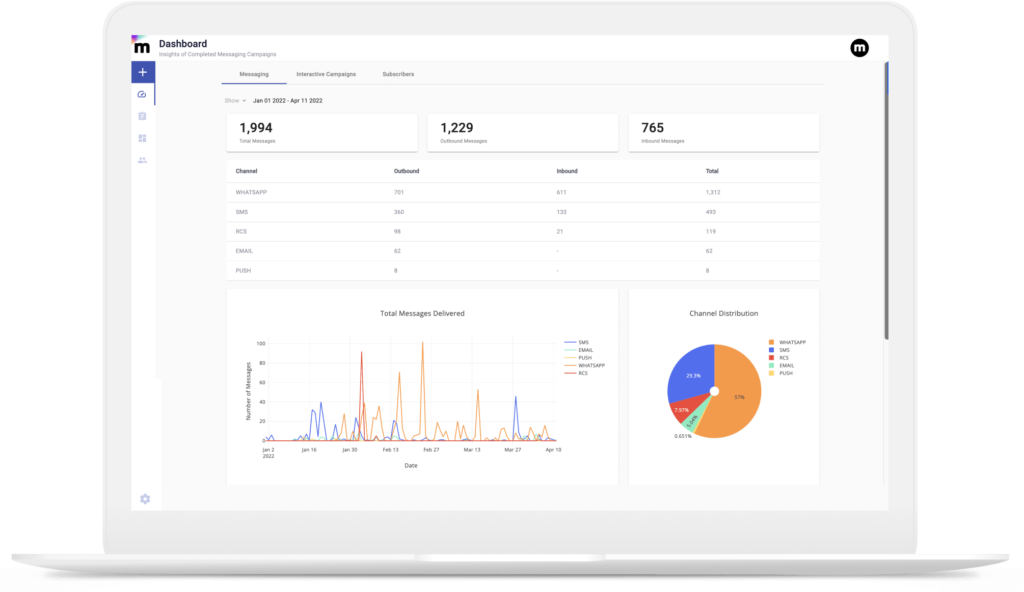Click the 765 Inbound Messages card
The width and height of the screenshot is (1024, 592).
tap(724, 133)
